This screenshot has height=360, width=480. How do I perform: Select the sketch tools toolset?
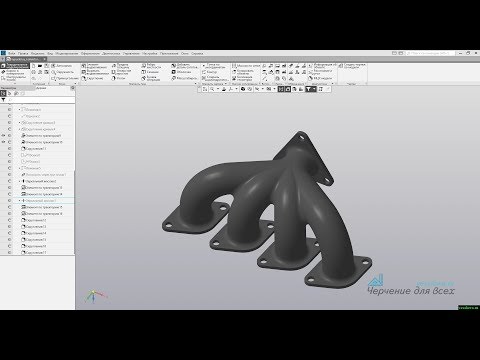click(14, 78)
